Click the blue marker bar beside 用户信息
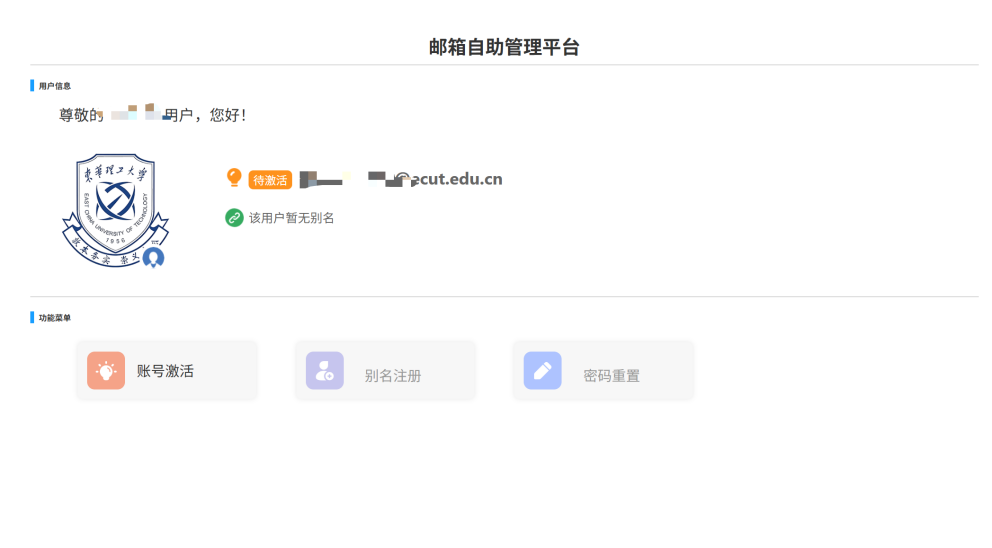 [32, 85]
